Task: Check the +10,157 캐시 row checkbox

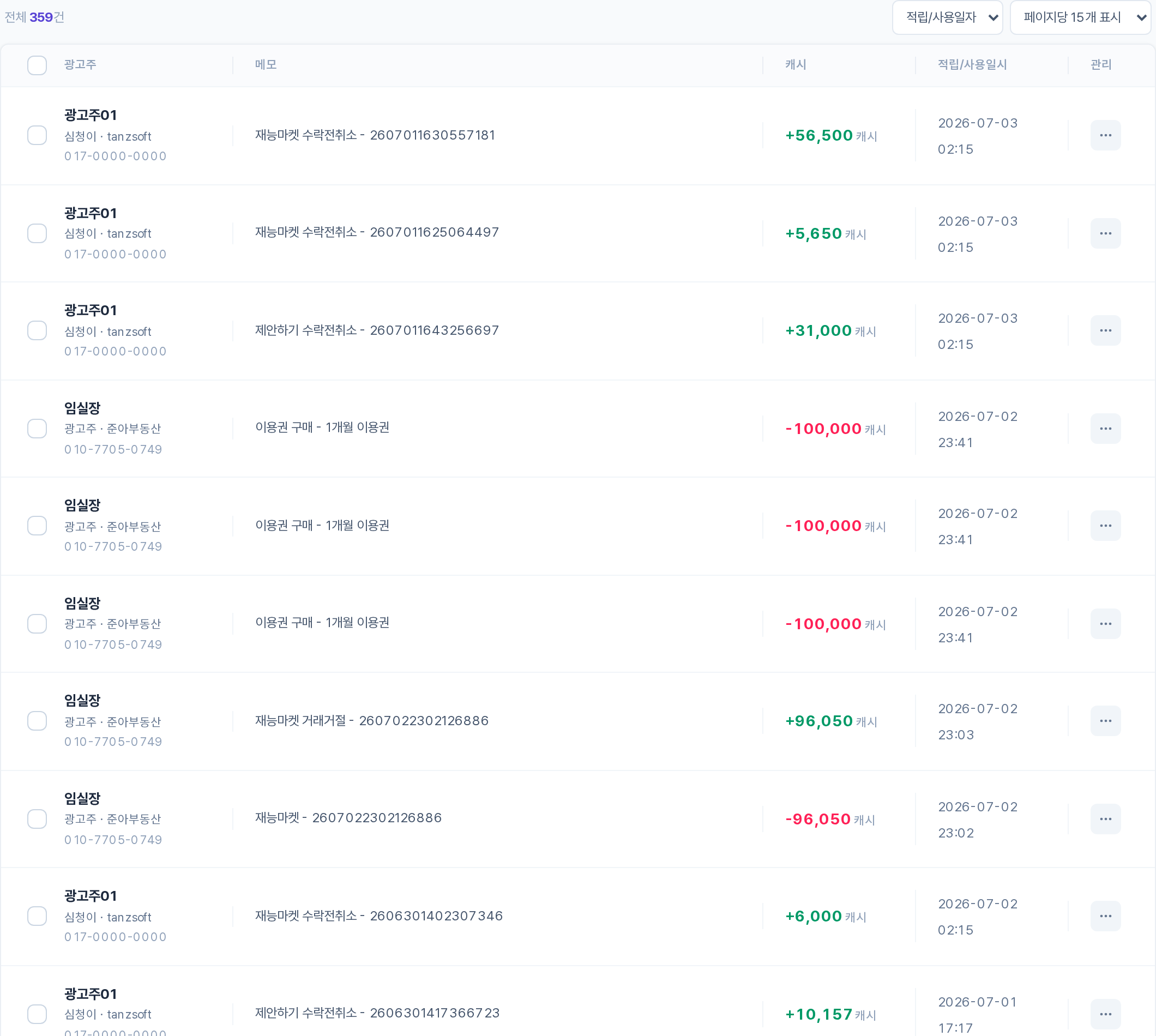Action: 37,1014
